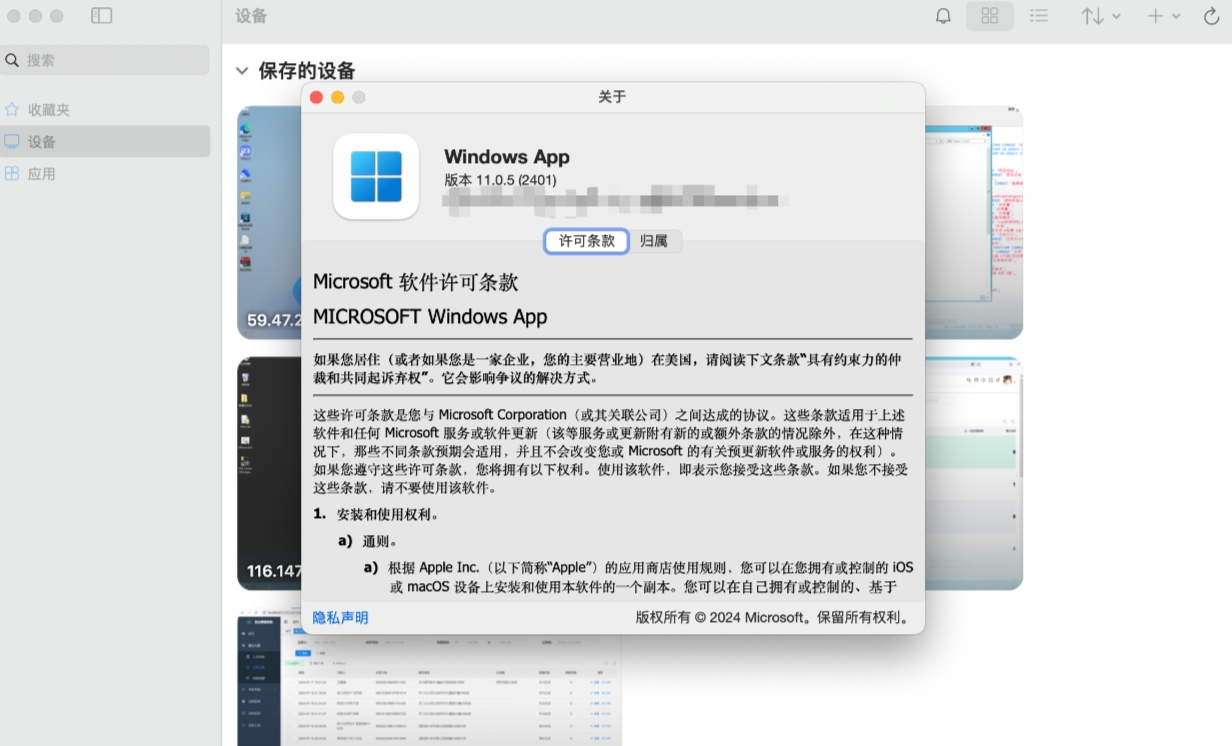The width and height of the screenshot is (1232, 746).
Task: Collapse the 保存的设备 section
Action: point(241,71)
